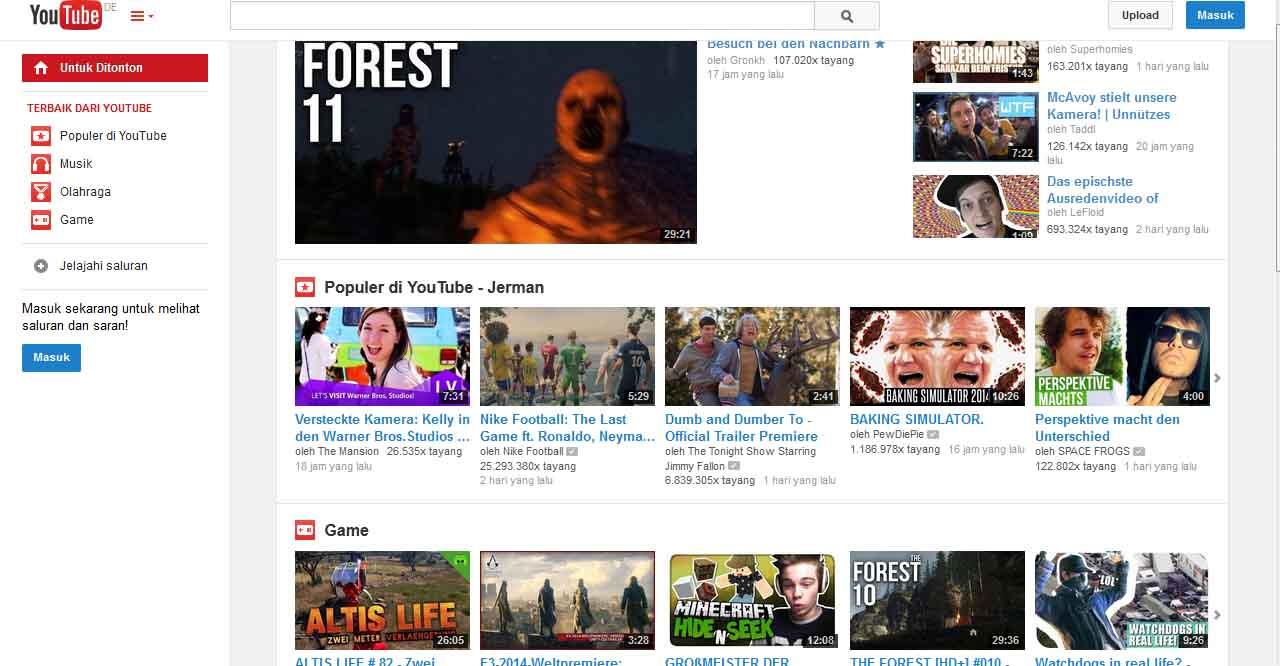Open the home icon in Untuk Ditonton

(41, 68)
